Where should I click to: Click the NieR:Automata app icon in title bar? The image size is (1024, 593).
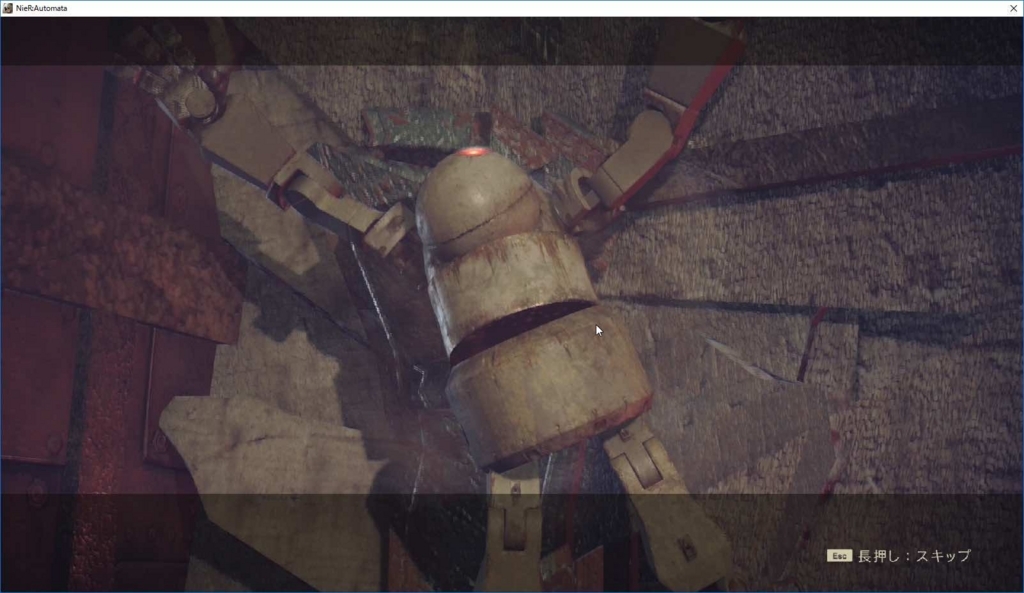(8, 8)
